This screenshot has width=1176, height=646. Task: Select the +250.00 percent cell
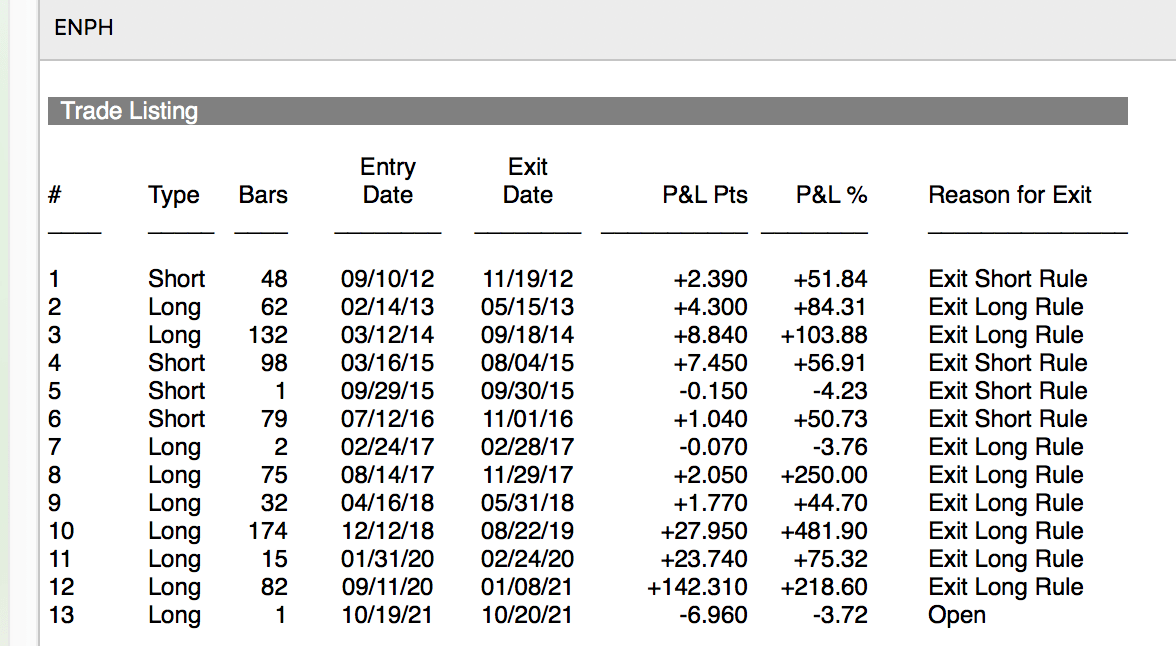point(824,475)
